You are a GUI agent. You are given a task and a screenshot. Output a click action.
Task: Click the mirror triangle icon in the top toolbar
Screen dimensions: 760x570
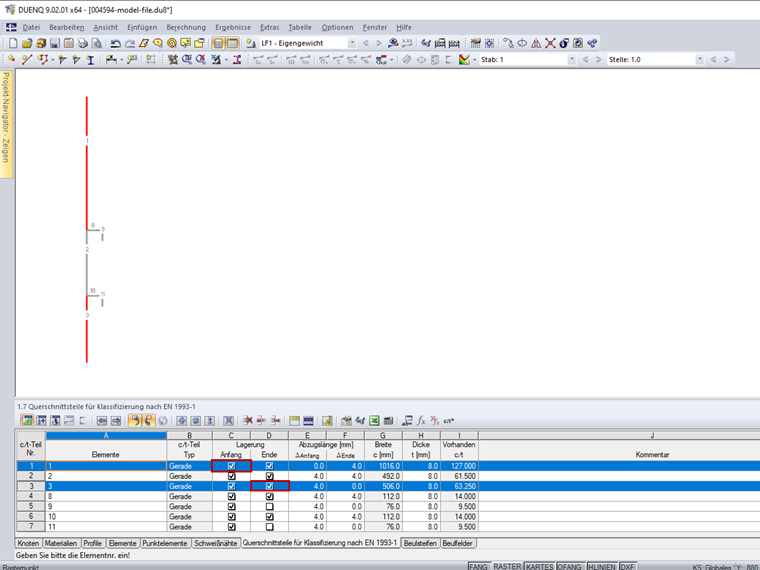536,43
